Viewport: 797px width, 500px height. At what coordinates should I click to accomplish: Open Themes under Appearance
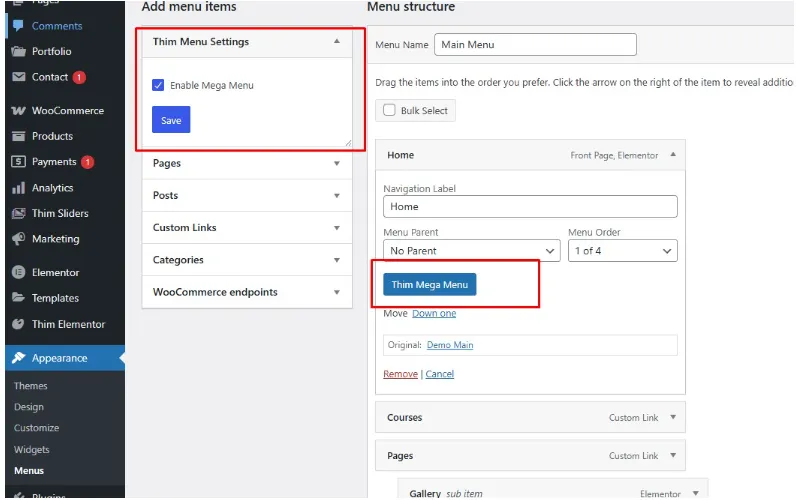(x=30, y=386)
